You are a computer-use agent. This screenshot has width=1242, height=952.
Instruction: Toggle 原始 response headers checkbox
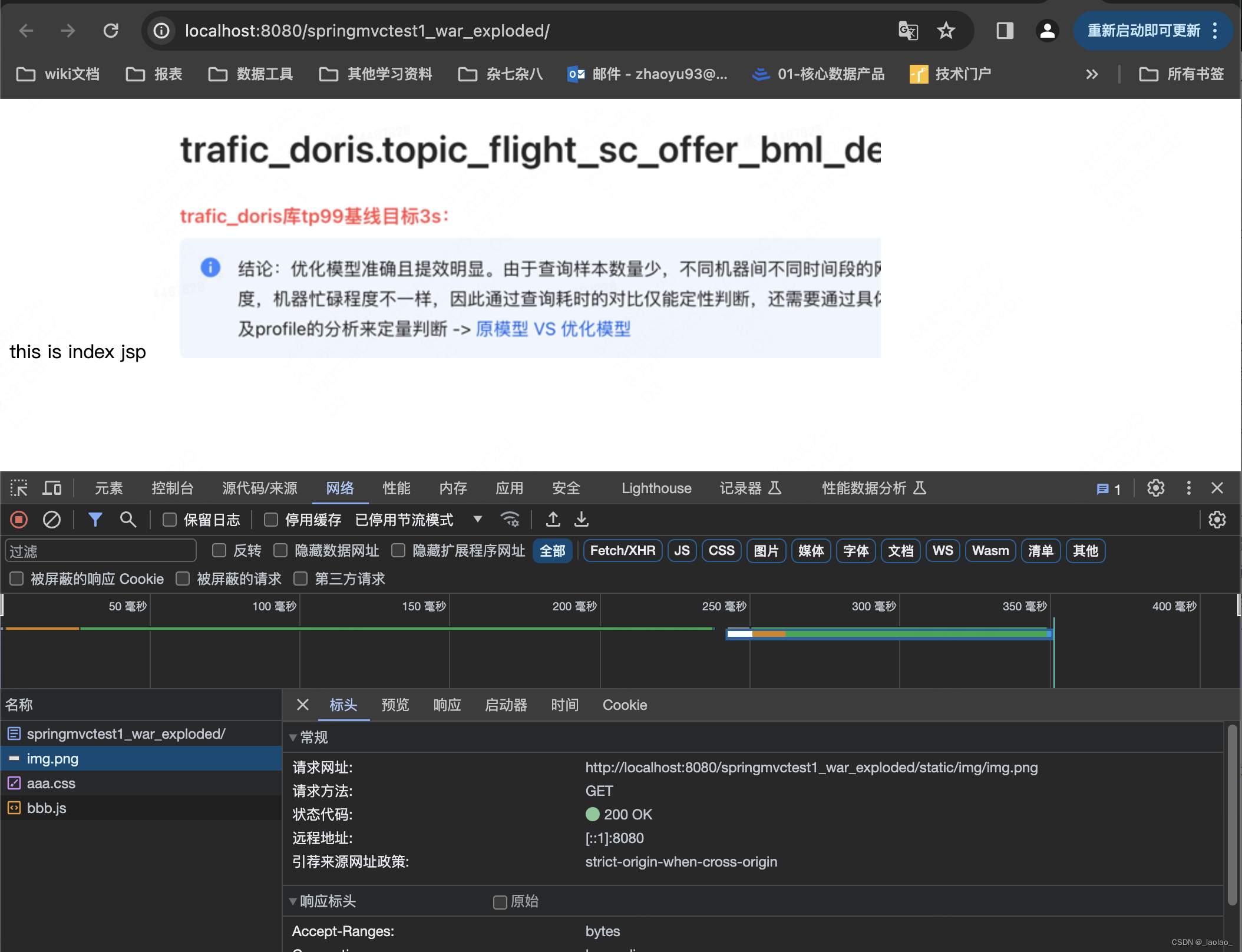click(500, 902)
